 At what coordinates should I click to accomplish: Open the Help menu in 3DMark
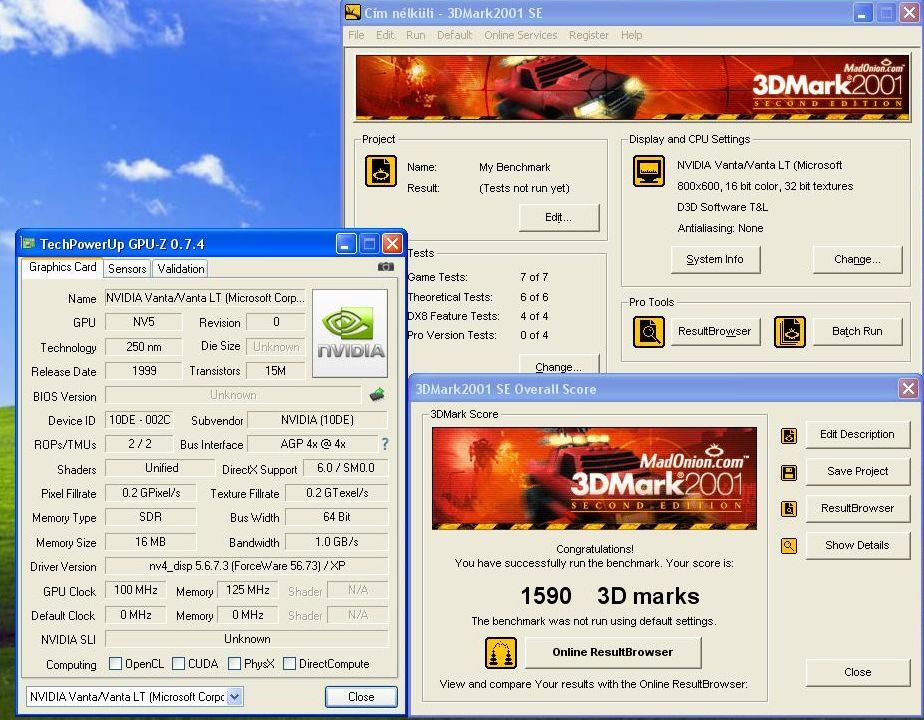(631, 35)
